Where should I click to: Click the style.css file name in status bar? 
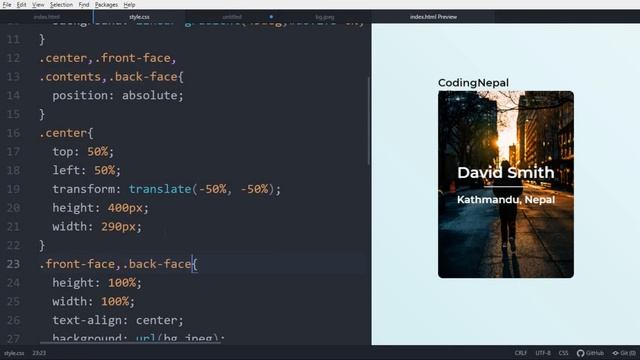click(x=14, y=353)
